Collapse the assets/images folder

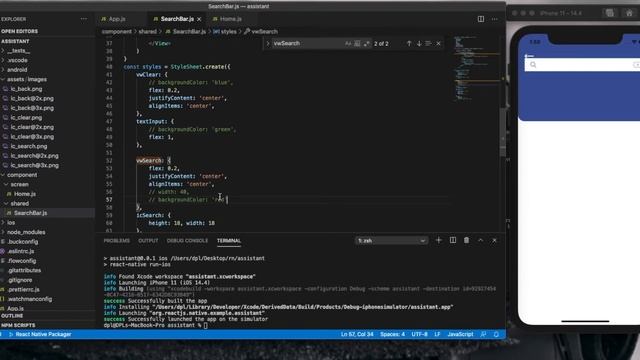[27, 79]
